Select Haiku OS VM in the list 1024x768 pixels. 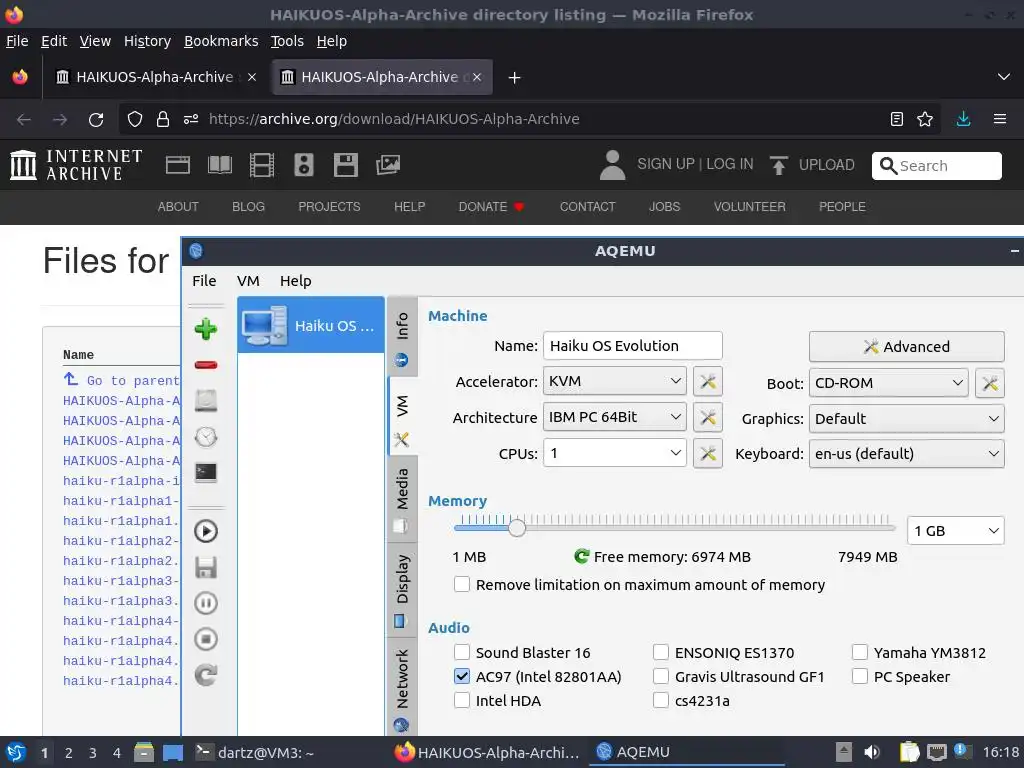[x=311, y=325]
